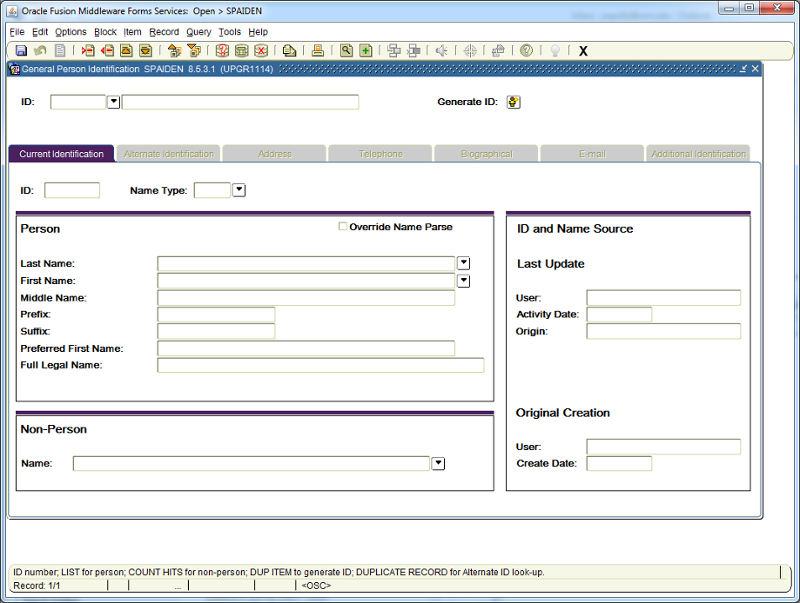This screenshot has width=800, height=603.
Task: Click the crosshair fine-grained access icon
Action: click(470, 51)
